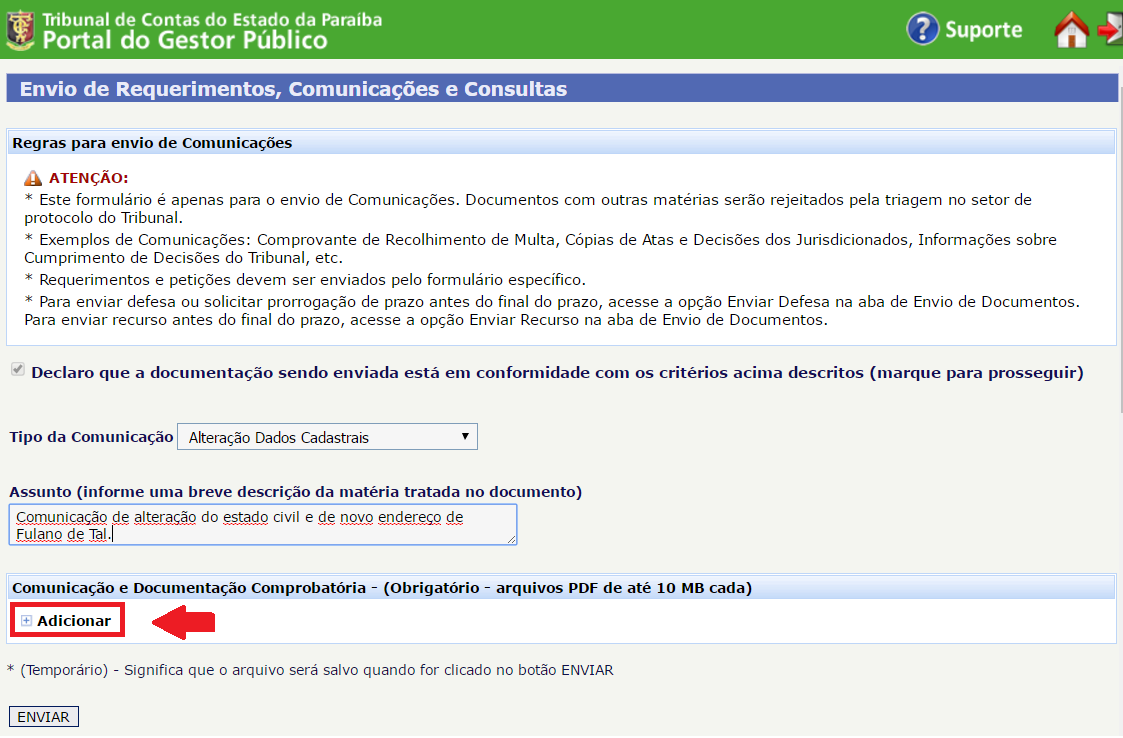Click the 'Regras para envio de Comunicações' header
1123x738 pixels.
click(152, 143)
